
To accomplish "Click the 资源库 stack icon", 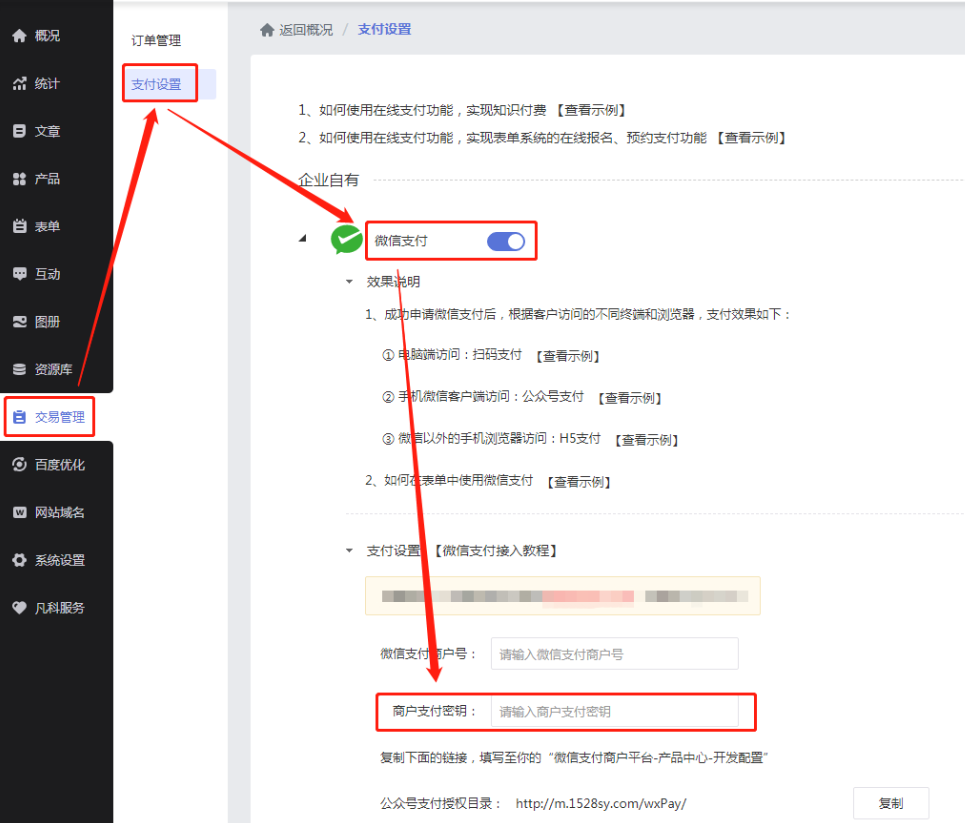I will click(20, 369).
